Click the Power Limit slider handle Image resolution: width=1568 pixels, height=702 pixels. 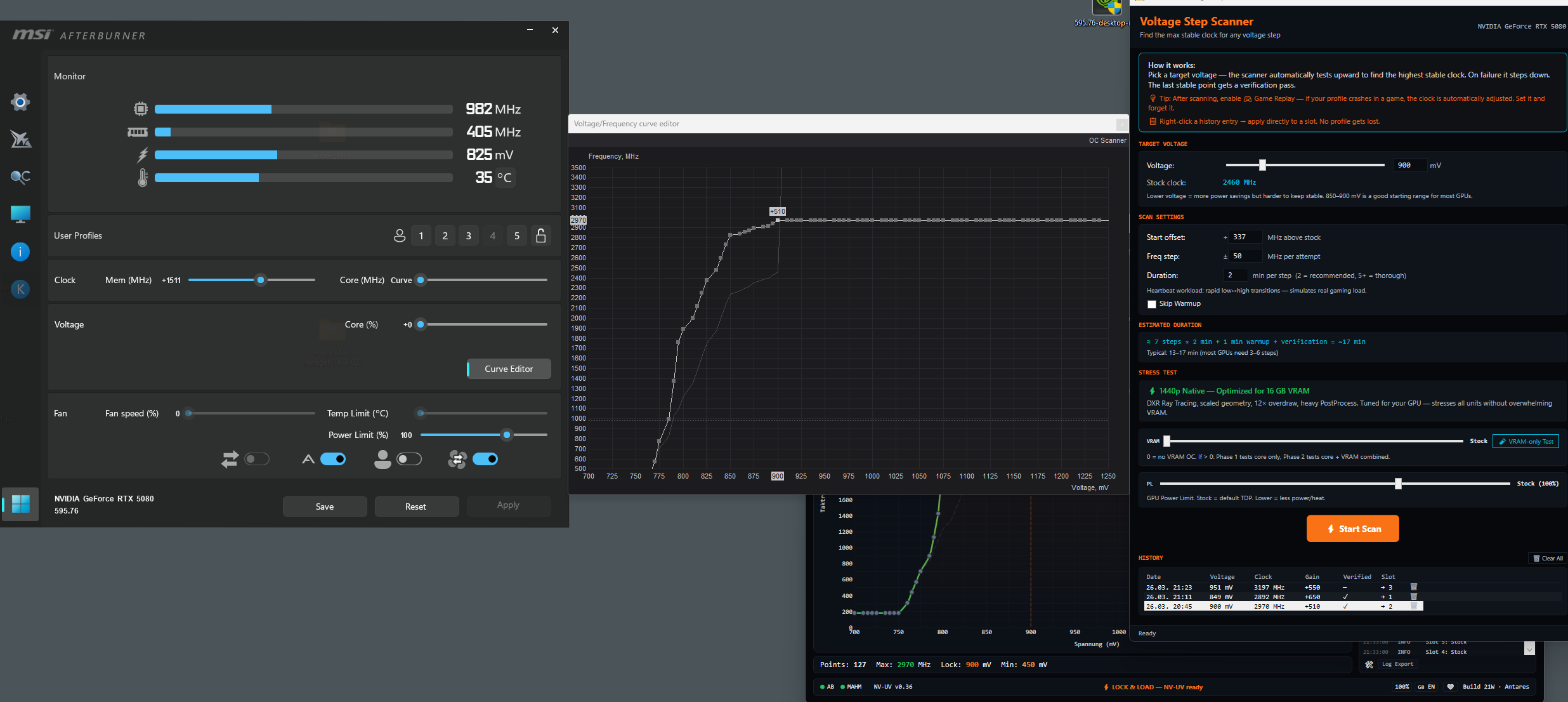point(506,435)
